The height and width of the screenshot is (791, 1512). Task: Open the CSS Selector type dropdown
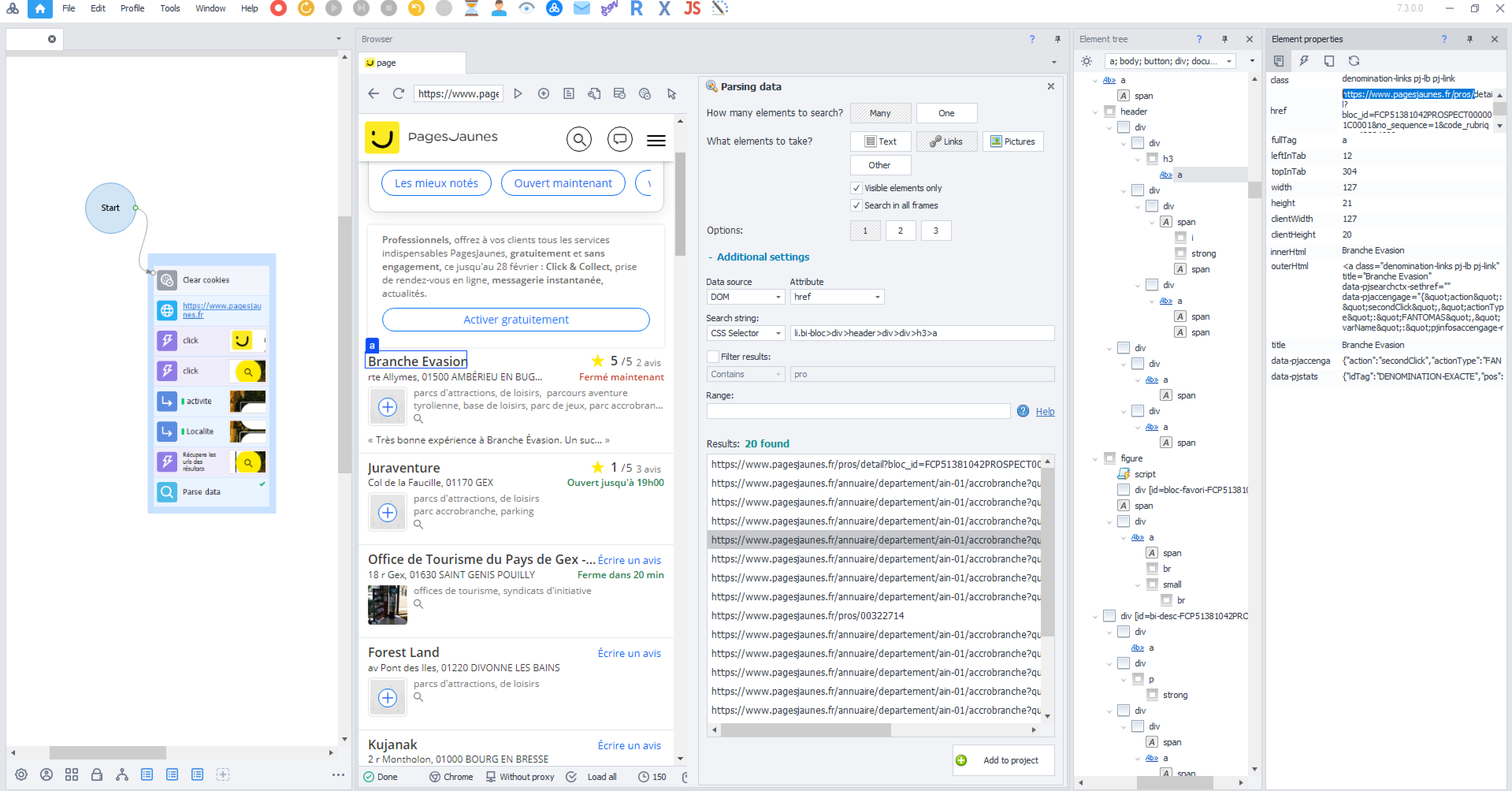745,333
